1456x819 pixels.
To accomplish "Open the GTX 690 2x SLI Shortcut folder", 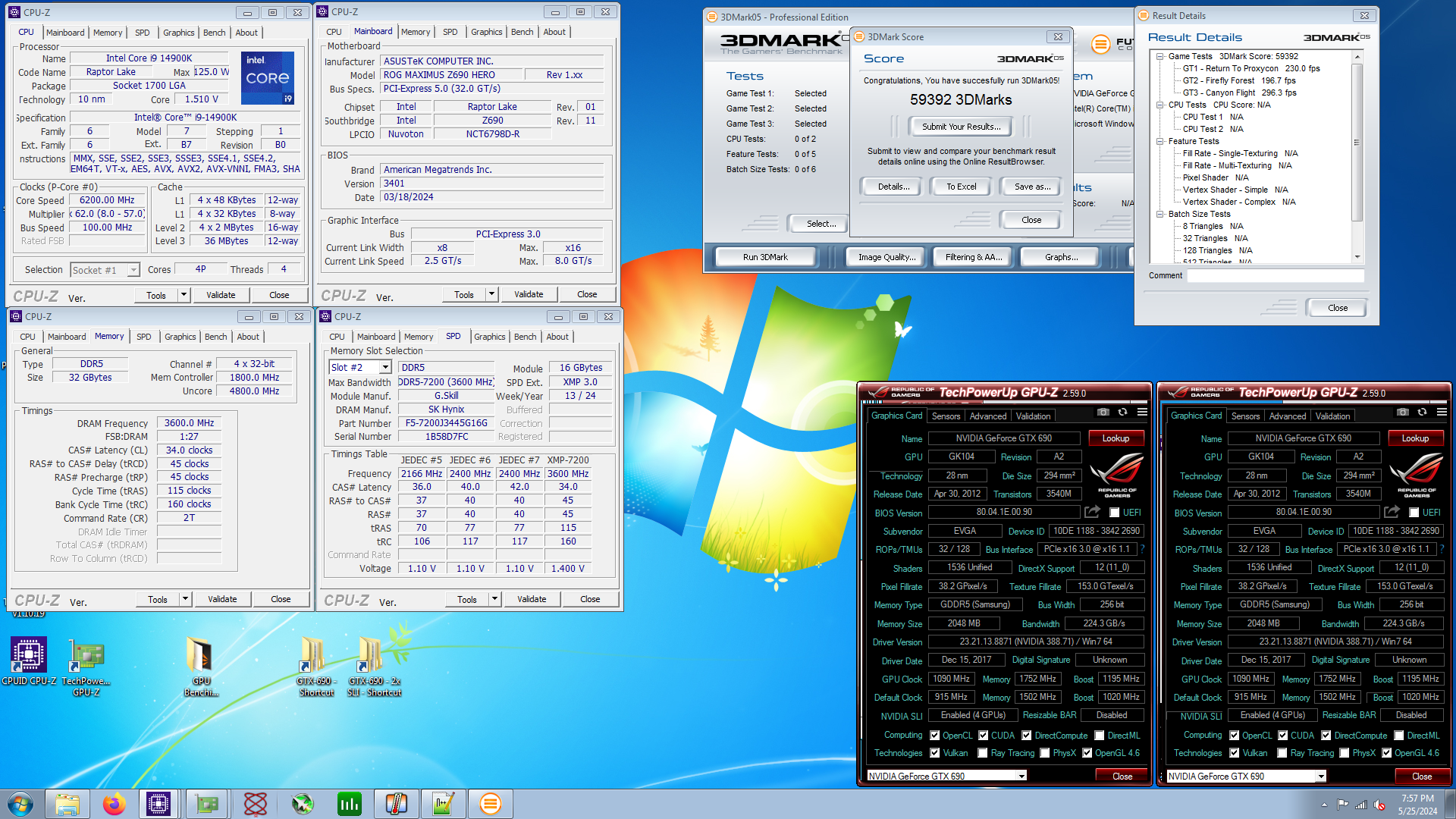I will click(375, 667).
